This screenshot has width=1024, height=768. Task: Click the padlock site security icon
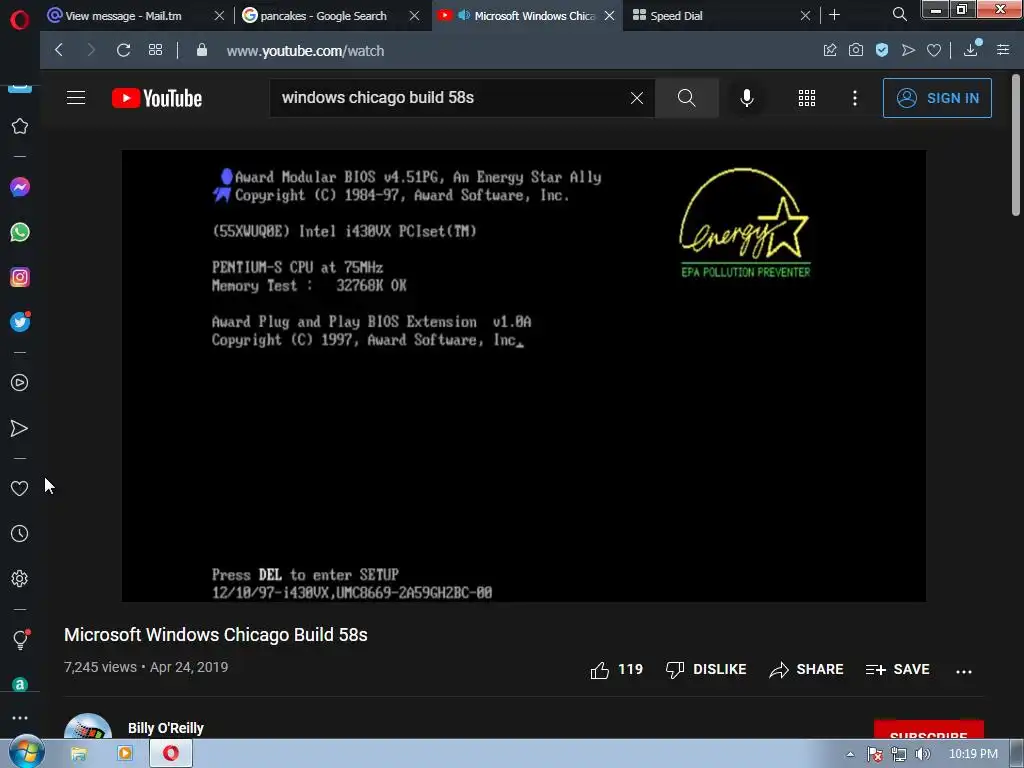coord(202,50)
